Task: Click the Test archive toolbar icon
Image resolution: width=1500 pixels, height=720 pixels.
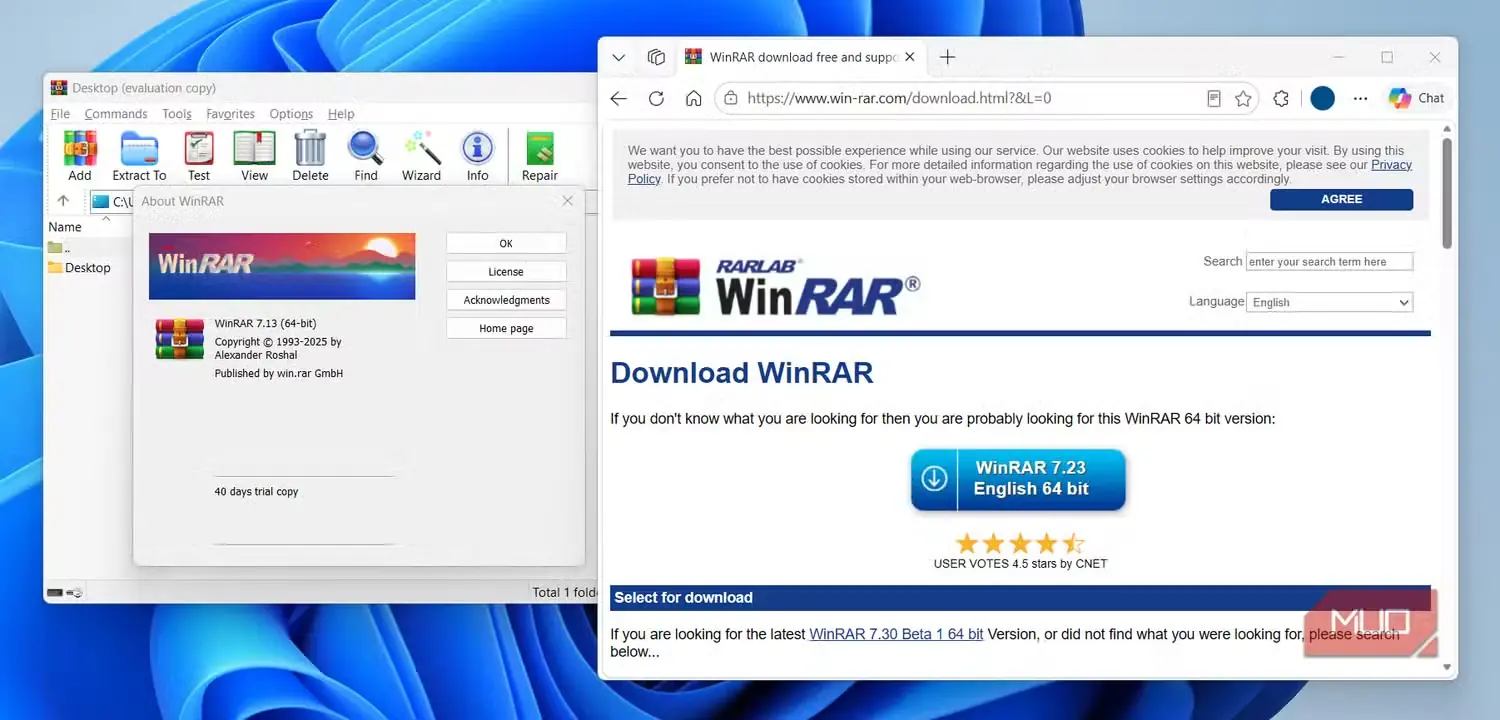Action: pos(199,156)
